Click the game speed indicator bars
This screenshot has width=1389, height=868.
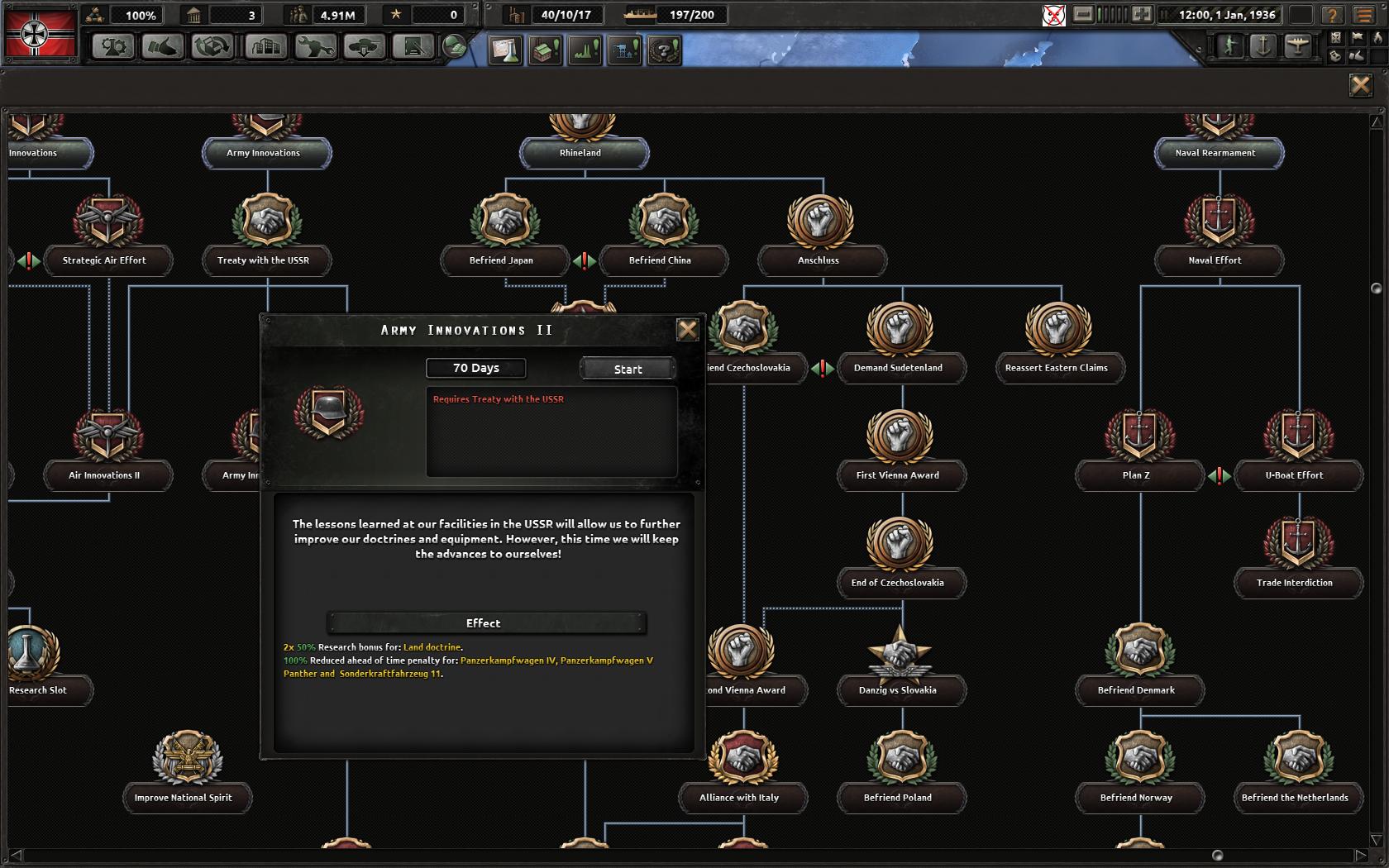pos(1112,14)
